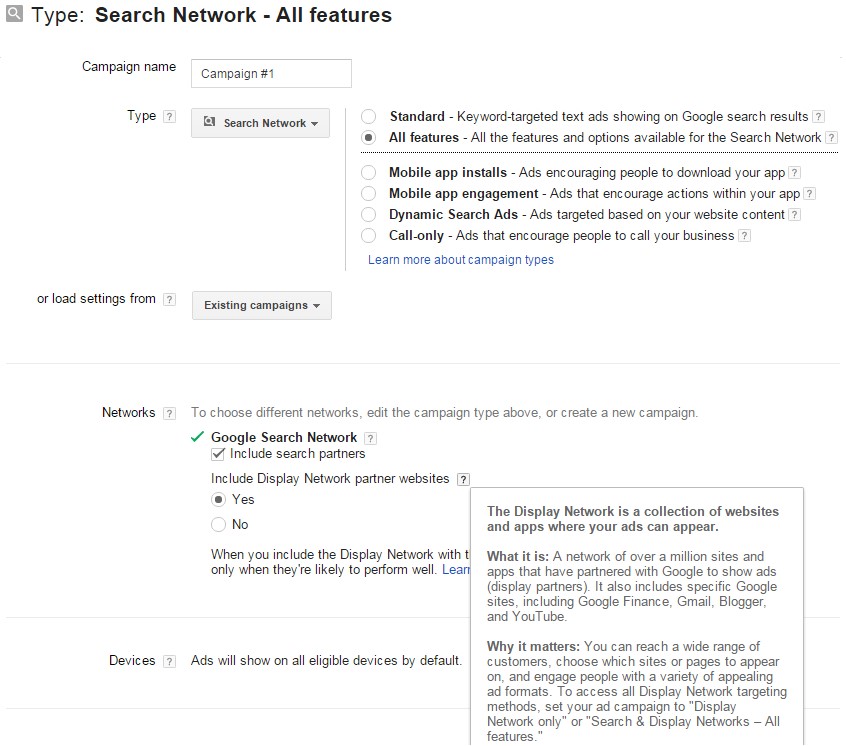Choose No for Display Network partner websites
Screen dimensions: 846x746
[218, 524]
